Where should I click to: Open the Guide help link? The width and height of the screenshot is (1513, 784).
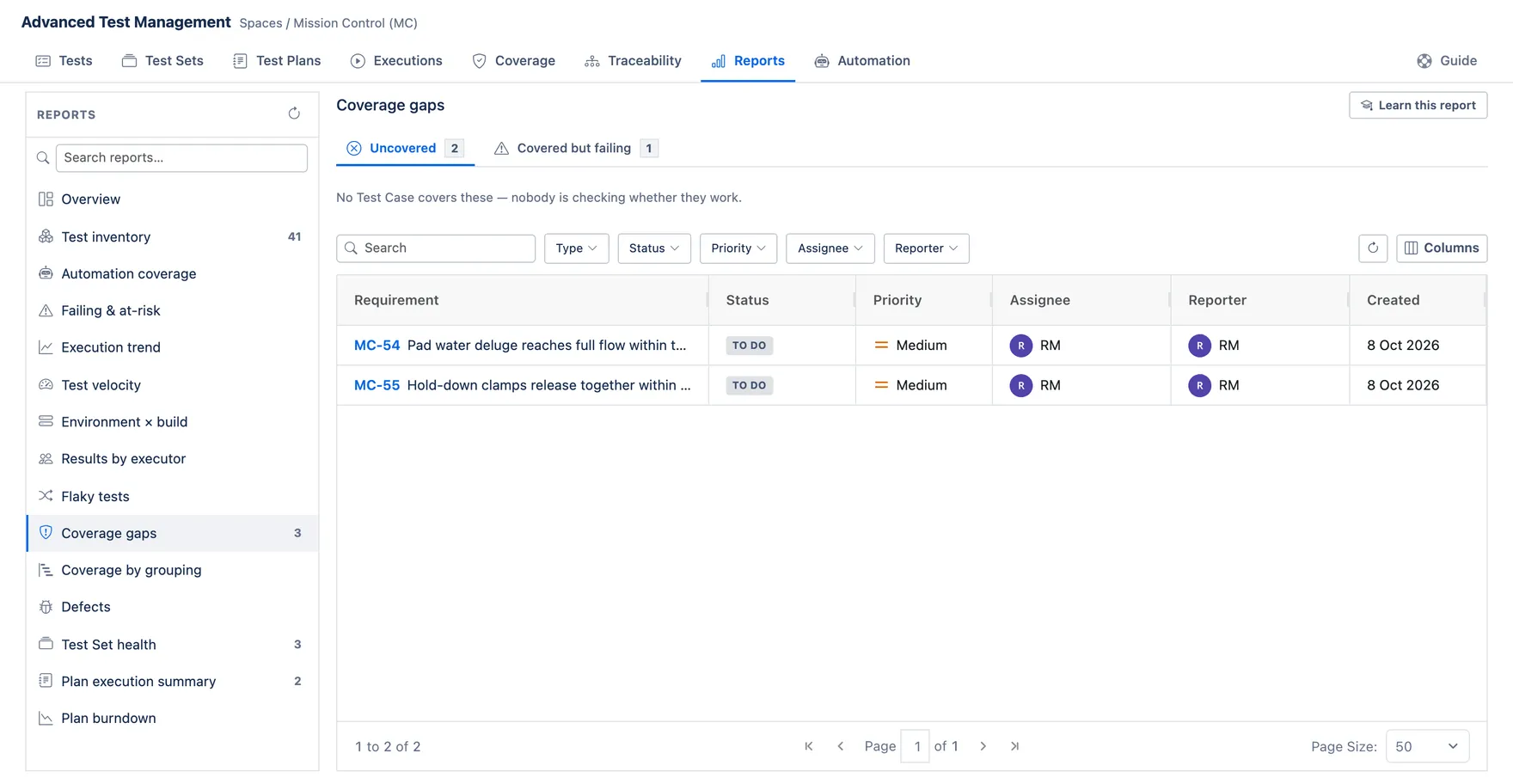tap(1447, 61)
